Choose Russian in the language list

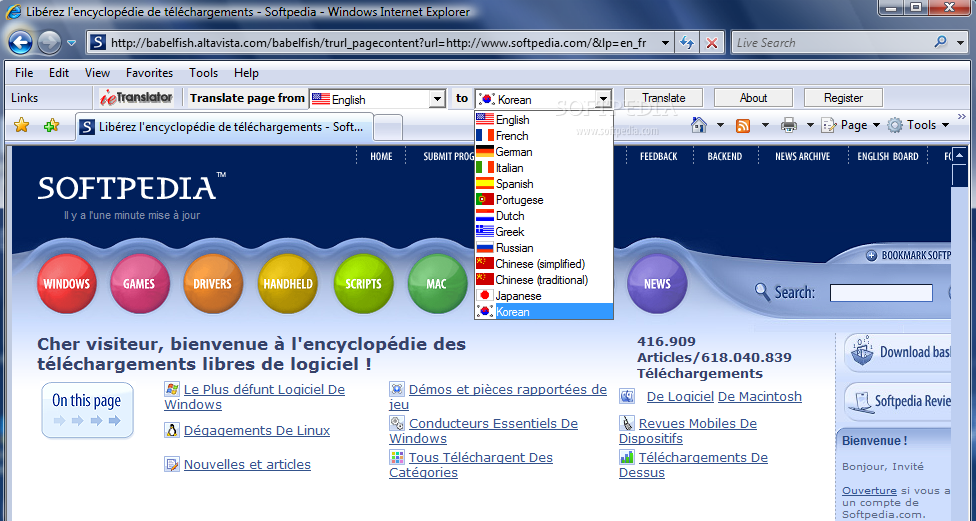pos(543,248)
